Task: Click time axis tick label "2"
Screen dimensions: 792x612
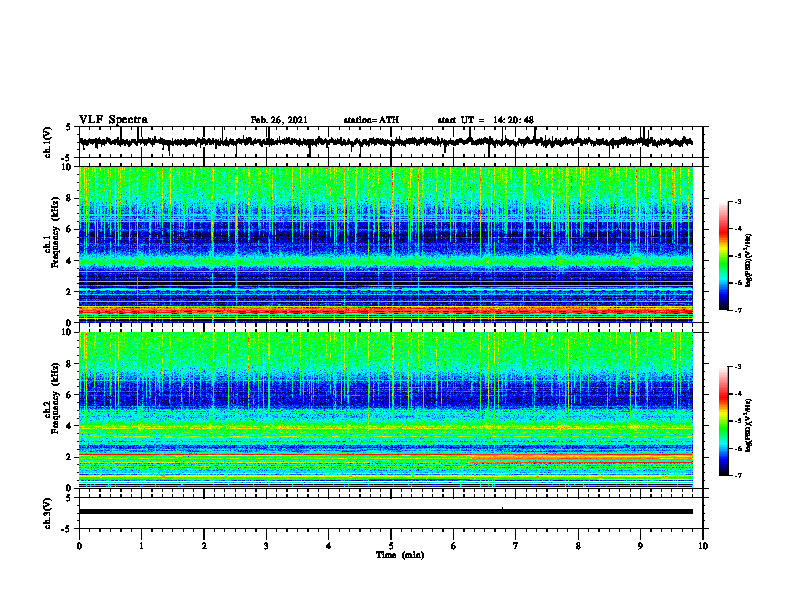Action: click(x=204, y=546)
